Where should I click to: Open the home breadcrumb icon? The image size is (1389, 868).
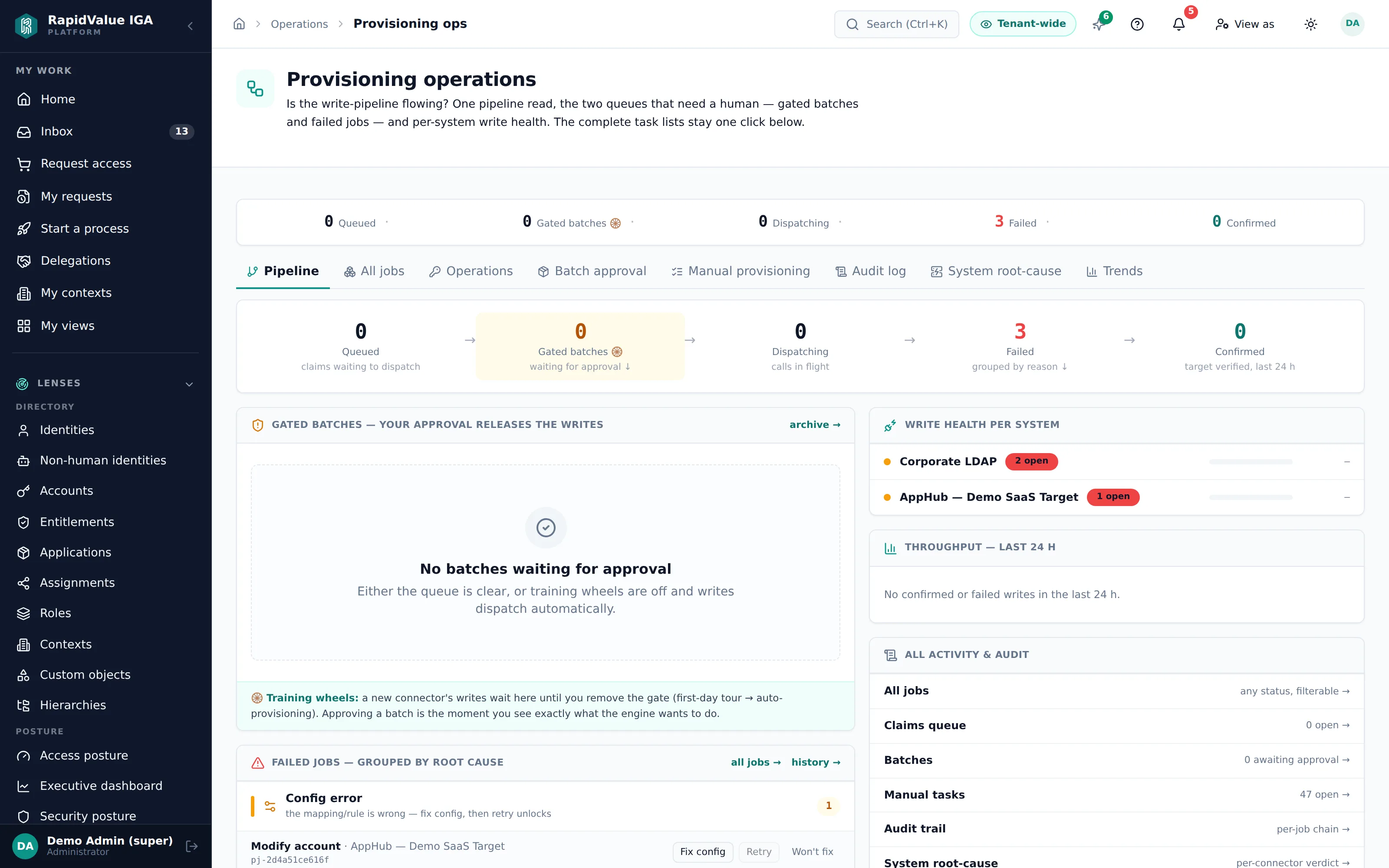(239, 24)
